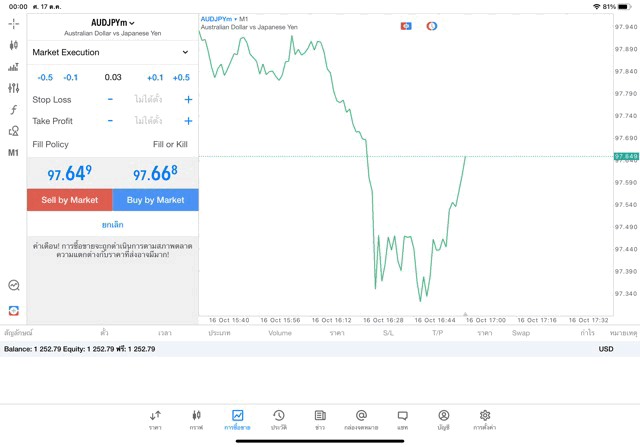Change the candlestick chart type icon

point(14,45)
